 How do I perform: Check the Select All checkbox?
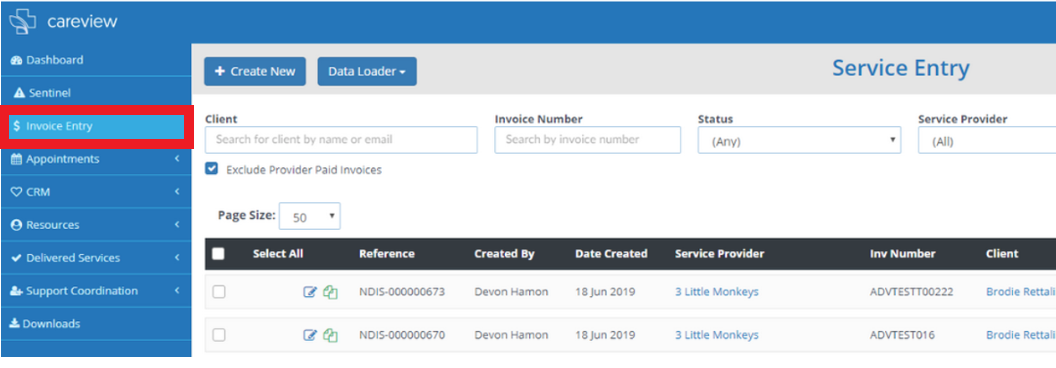click(x=218, y=254)
